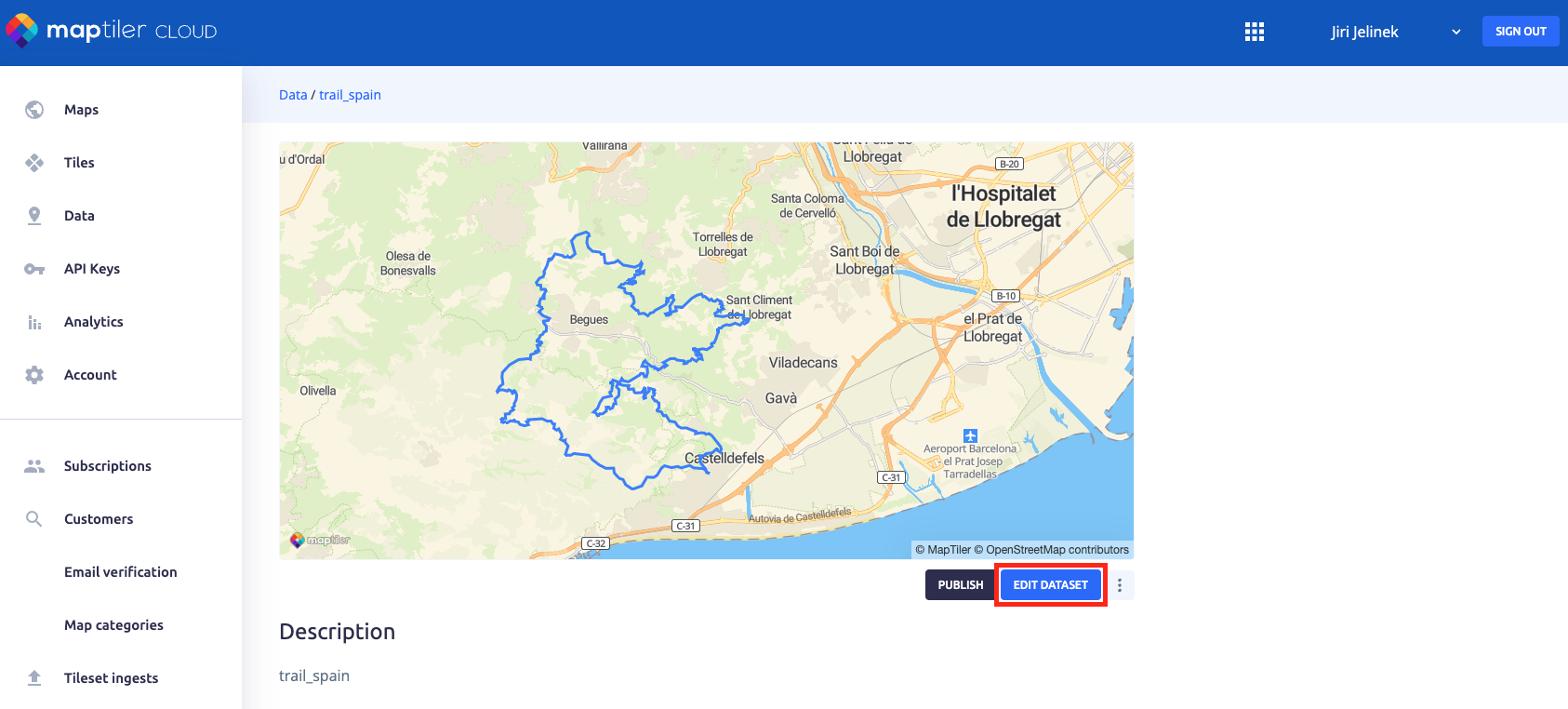Open the Maps menu item
This screenshot has height=709, width=1568.
tap(81, 110)
